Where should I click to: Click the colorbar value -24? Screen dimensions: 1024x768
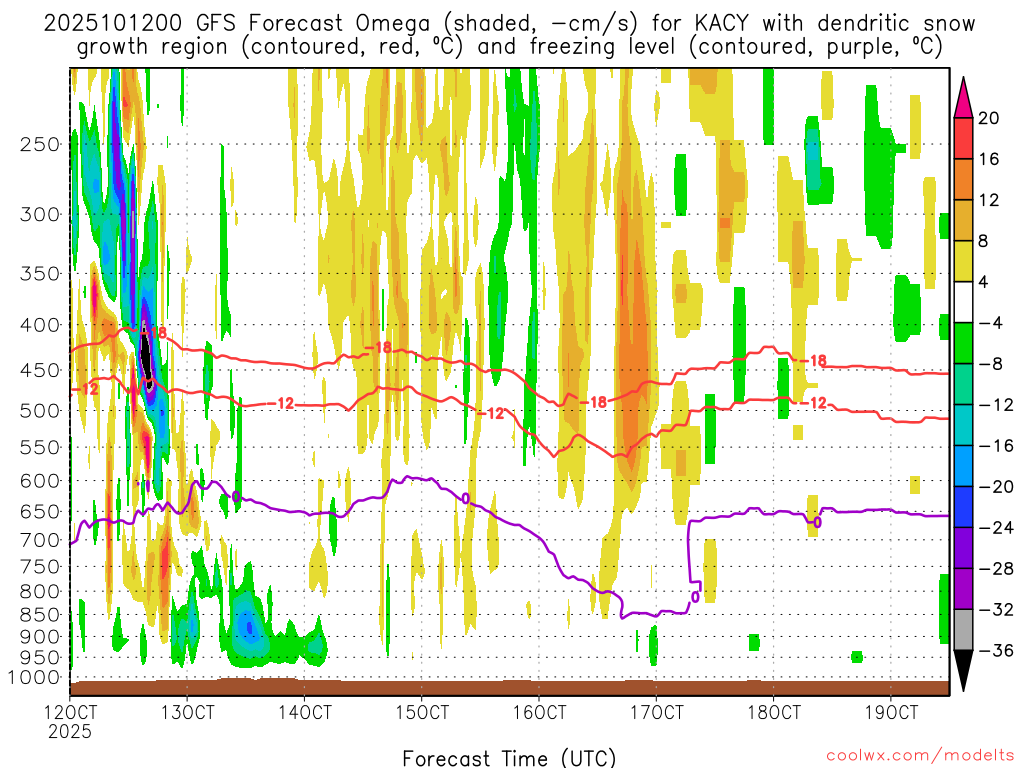point(995,528)
